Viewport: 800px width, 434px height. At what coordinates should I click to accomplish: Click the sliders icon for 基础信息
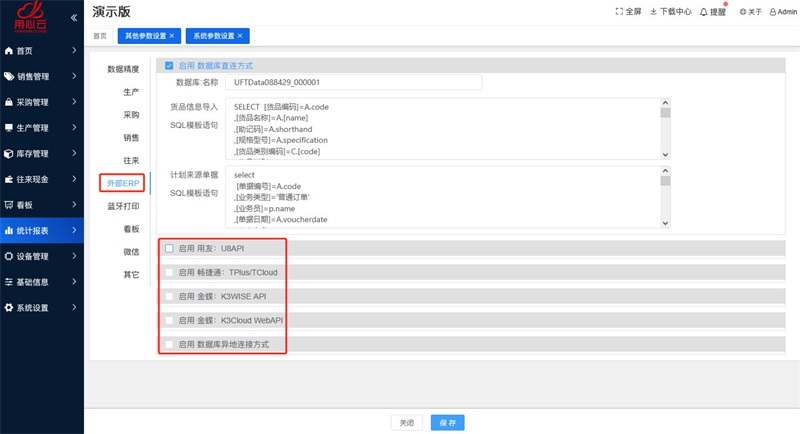click(9, 282)
